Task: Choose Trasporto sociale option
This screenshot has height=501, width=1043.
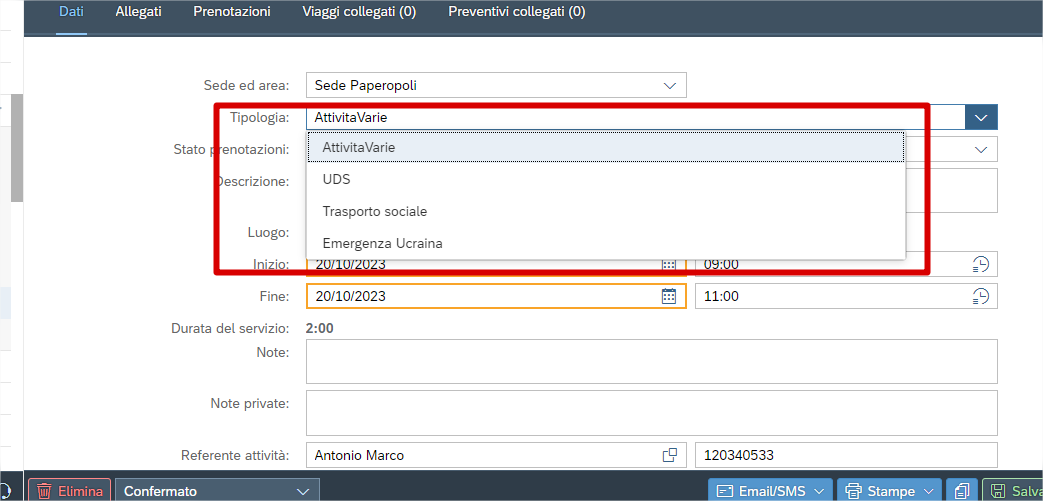Action: [375, 211]
